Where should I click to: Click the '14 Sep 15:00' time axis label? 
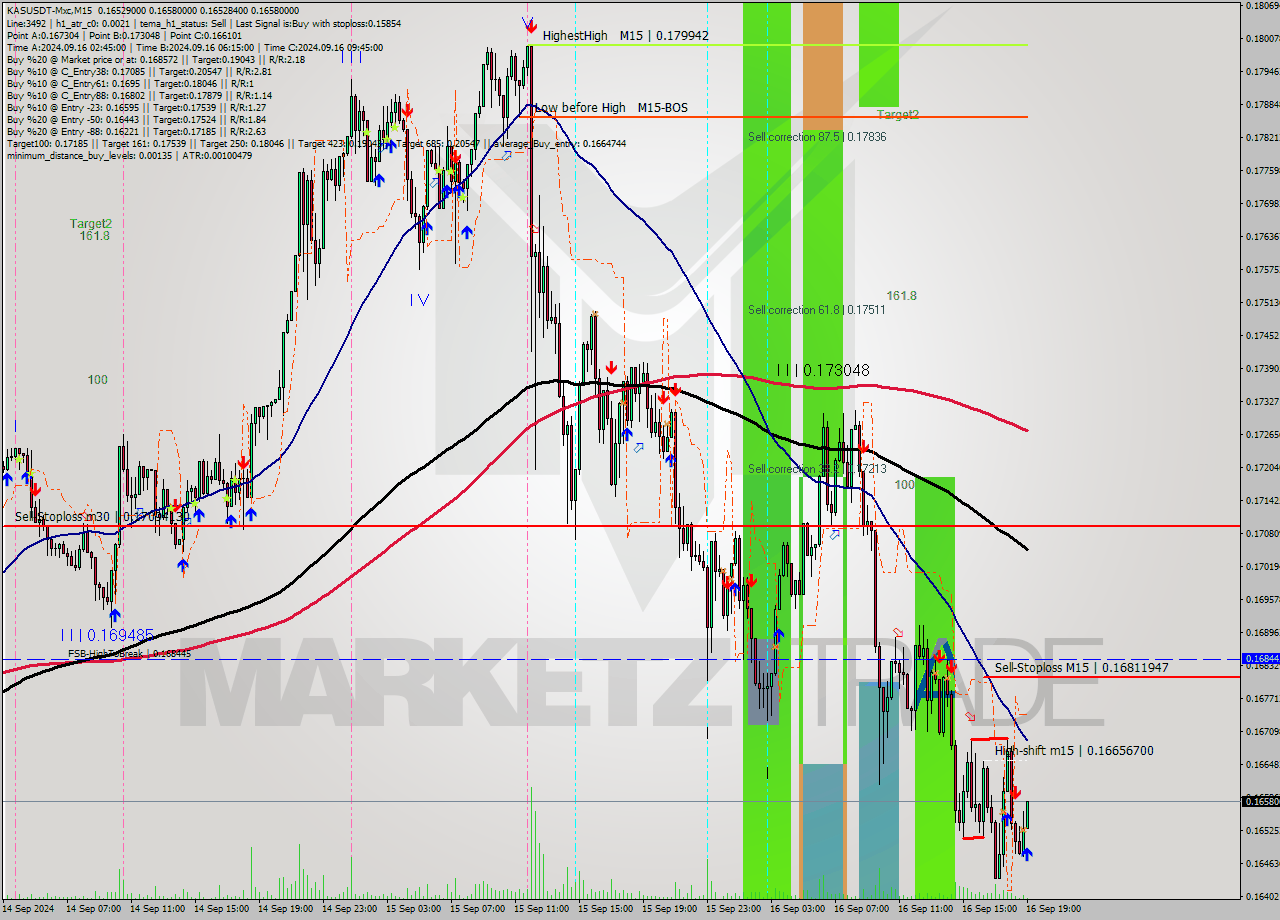(x=221, y=909)
